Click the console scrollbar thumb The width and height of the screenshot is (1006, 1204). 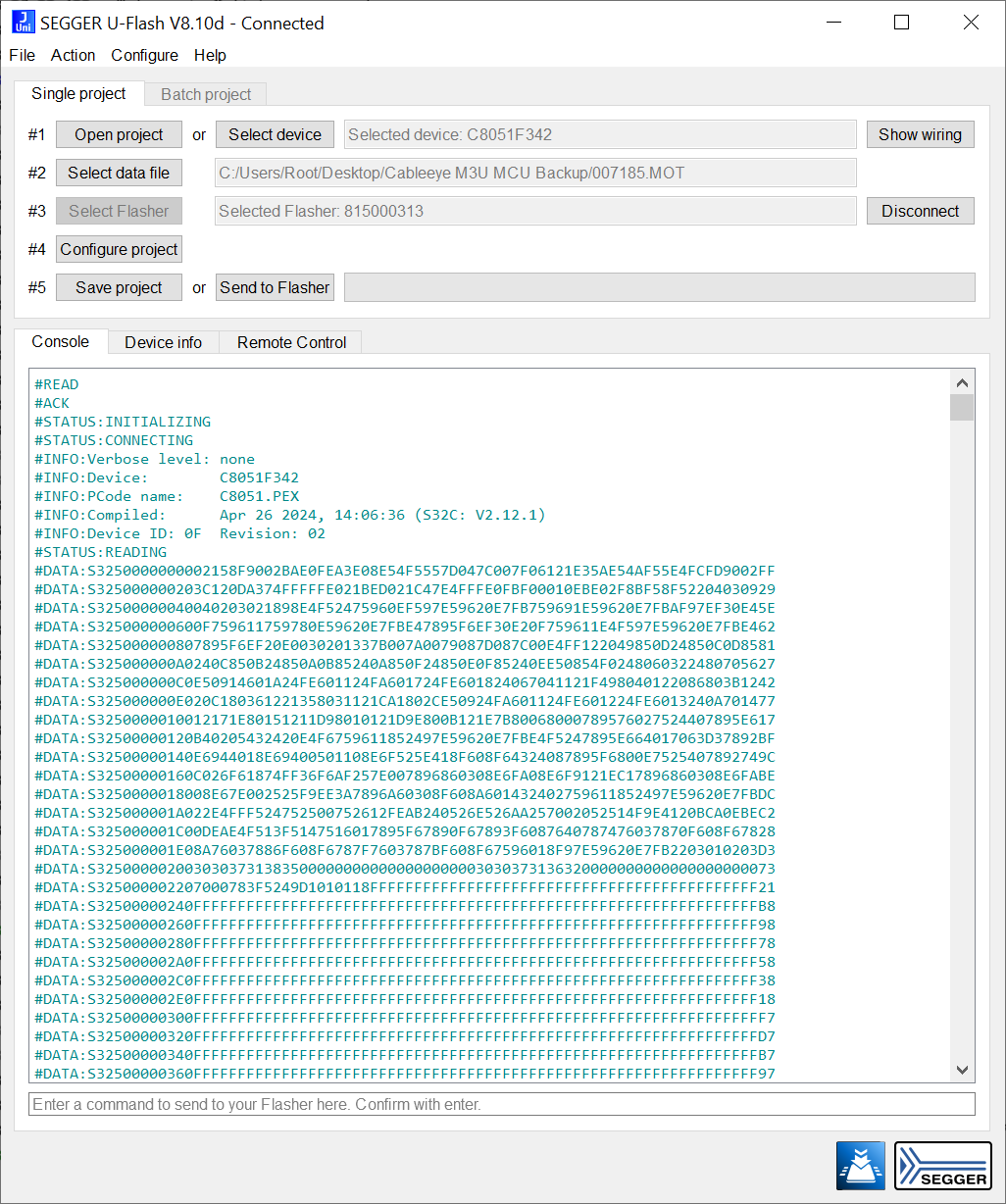click(x=962, y=408)
